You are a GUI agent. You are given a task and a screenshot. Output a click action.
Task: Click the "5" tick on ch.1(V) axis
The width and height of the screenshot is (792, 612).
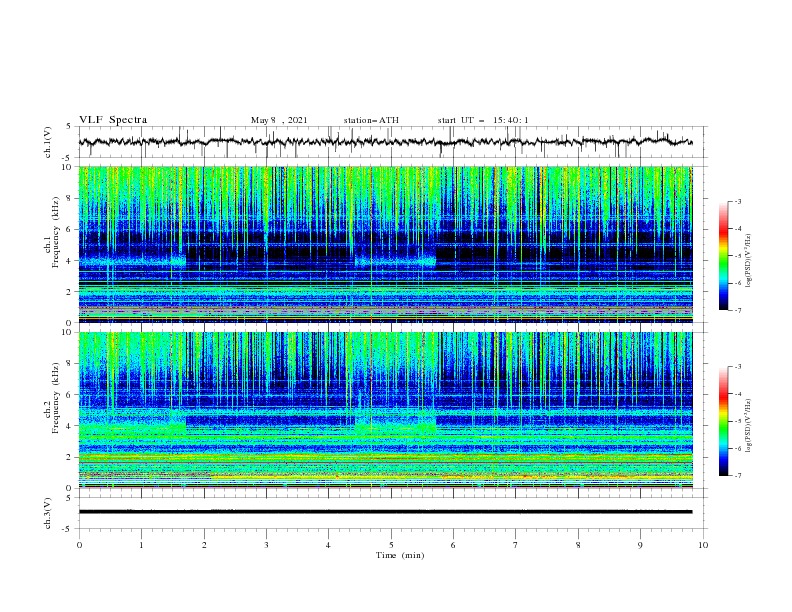pos(70,127)
